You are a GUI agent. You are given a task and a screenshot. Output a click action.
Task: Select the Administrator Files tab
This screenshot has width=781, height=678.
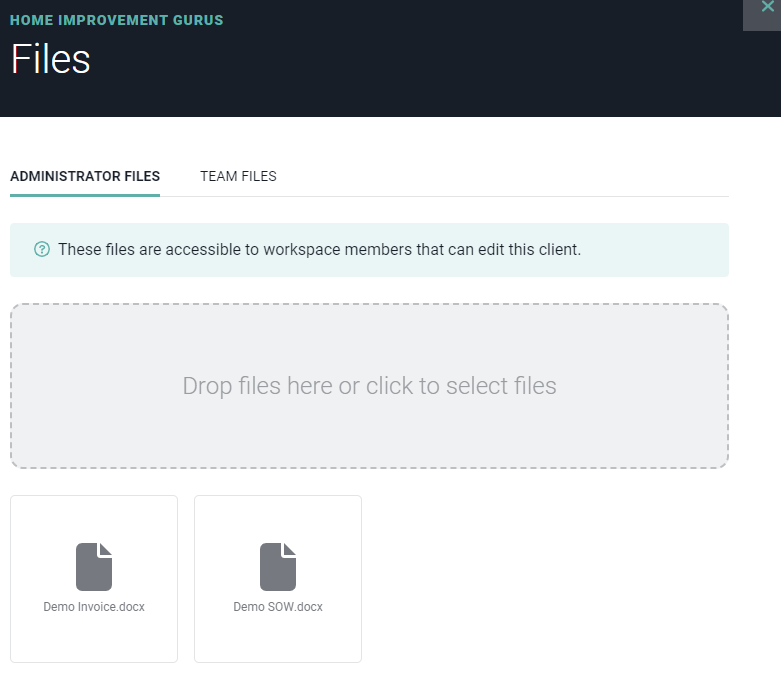(85, 176)
